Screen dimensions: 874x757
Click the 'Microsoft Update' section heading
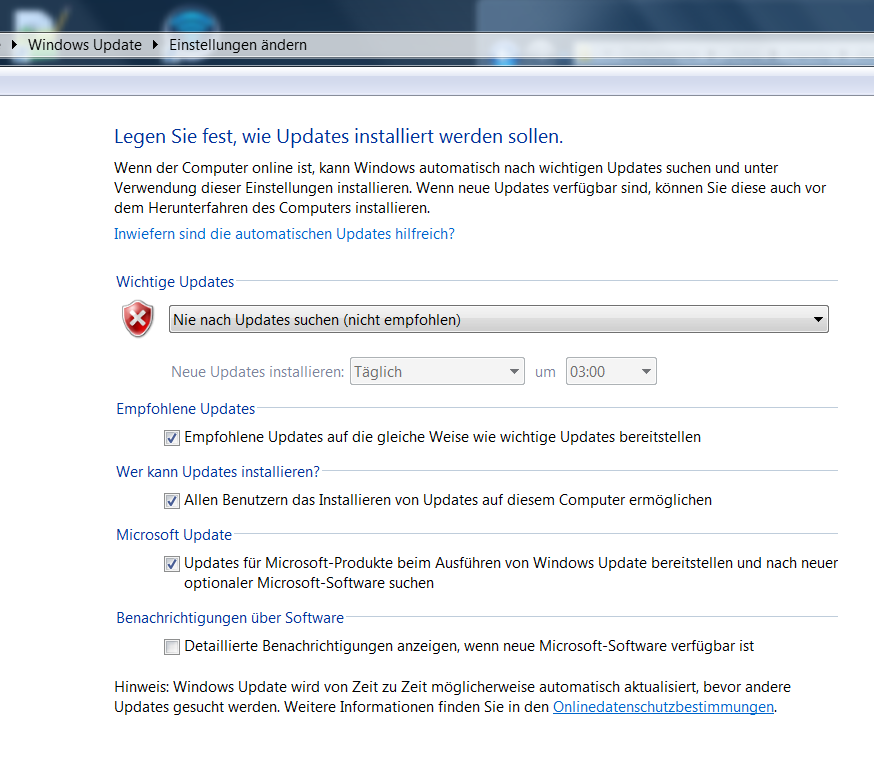tap(174, 535)
